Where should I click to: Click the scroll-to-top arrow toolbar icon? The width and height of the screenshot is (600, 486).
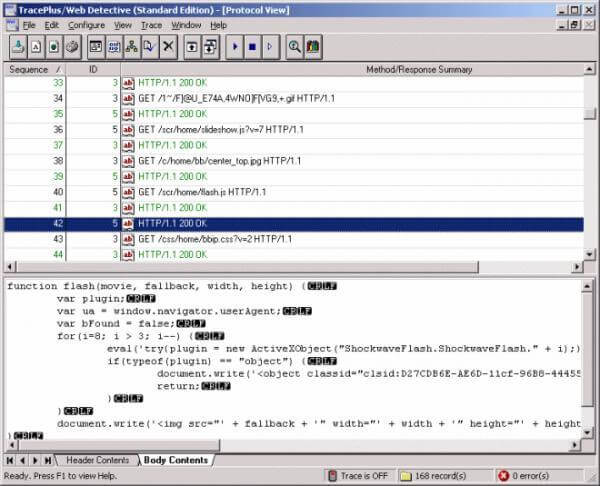click(x=192, y=47)
